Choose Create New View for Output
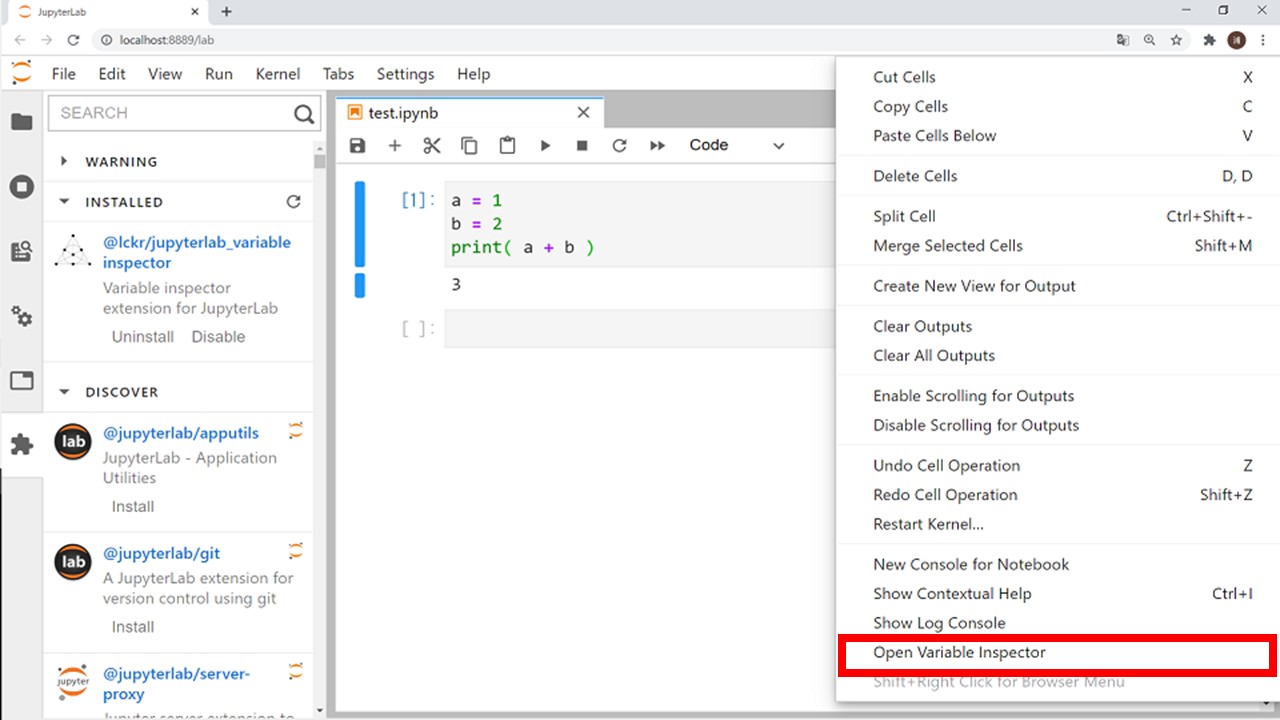This screenshot has width=1280, height=720. pyautogui.click(x=1058, y=286)
